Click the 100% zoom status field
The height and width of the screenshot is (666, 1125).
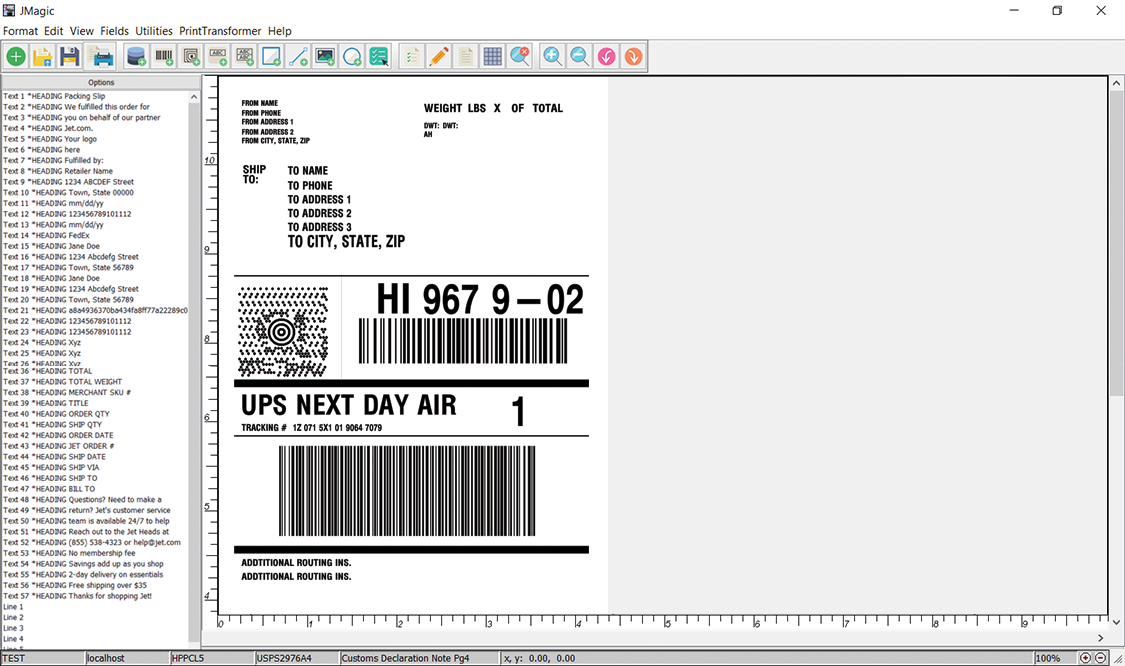tap(1055, 658)
